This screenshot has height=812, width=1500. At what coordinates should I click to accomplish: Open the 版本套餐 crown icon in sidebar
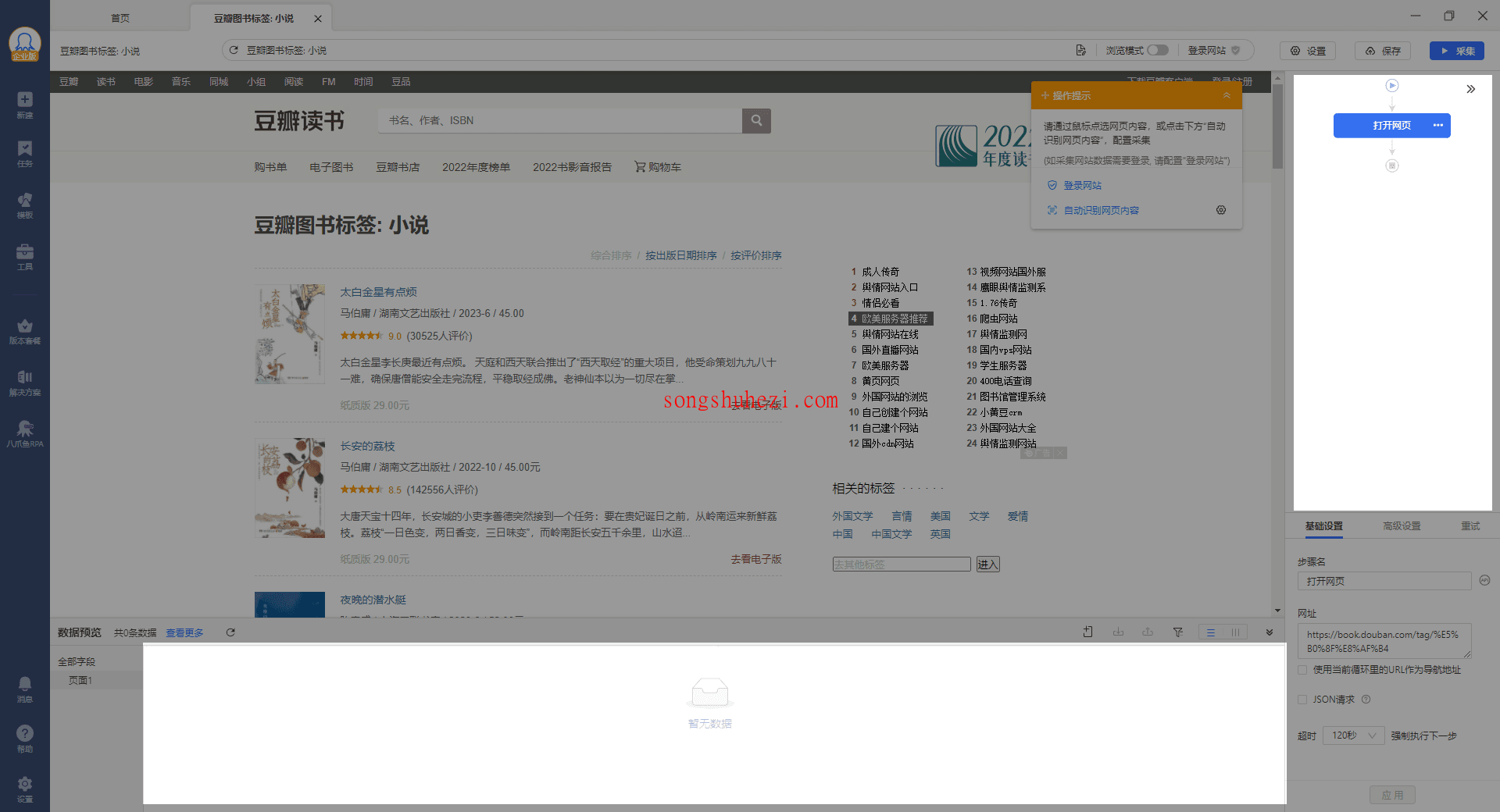point(25,331)
